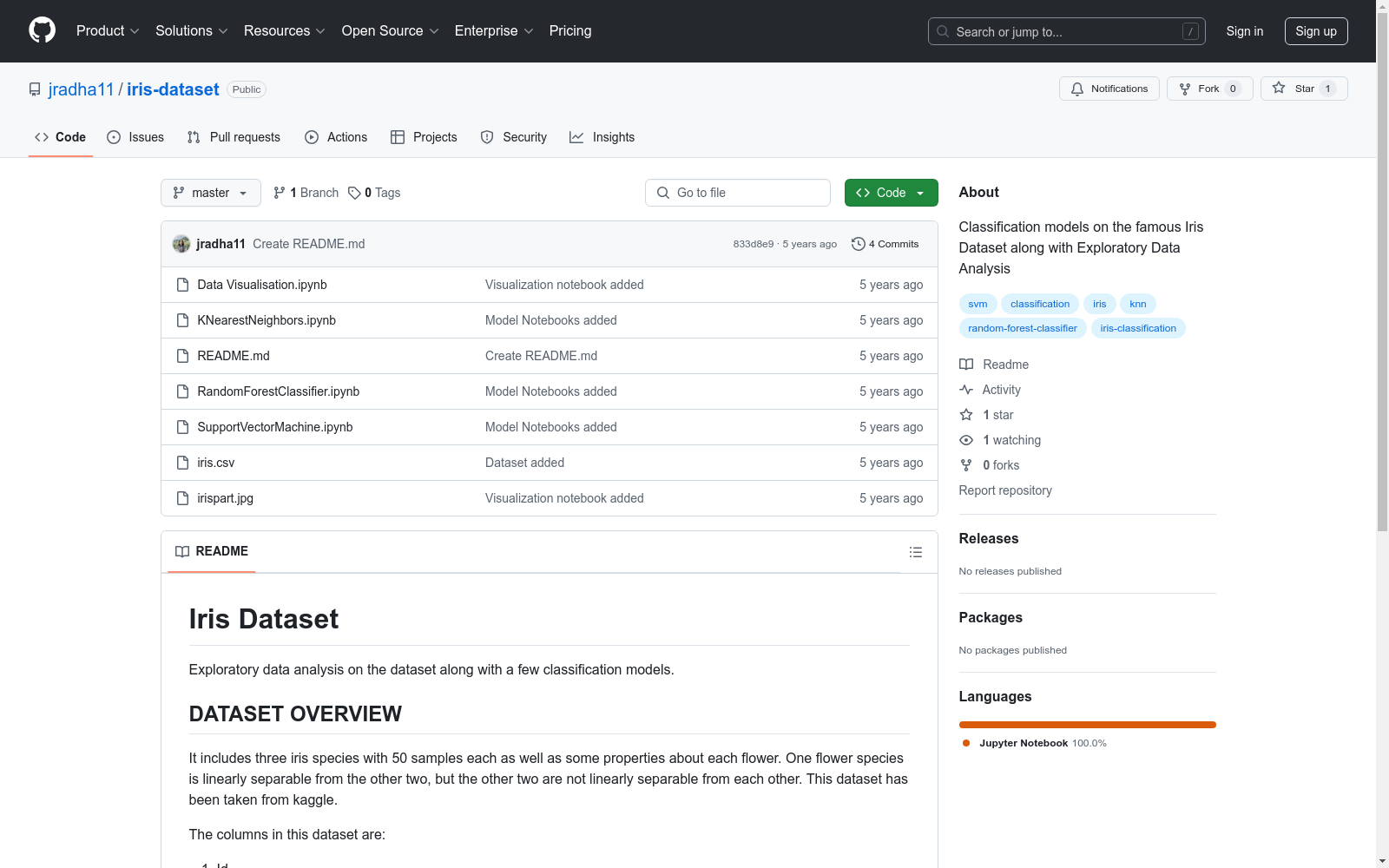Click the file icon beside irispart.jpg
Viewport: 1389px width, 868px height.
182,498
